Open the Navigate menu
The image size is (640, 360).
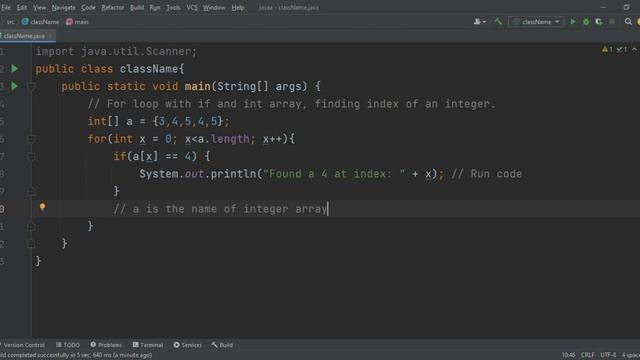(63, 7)
